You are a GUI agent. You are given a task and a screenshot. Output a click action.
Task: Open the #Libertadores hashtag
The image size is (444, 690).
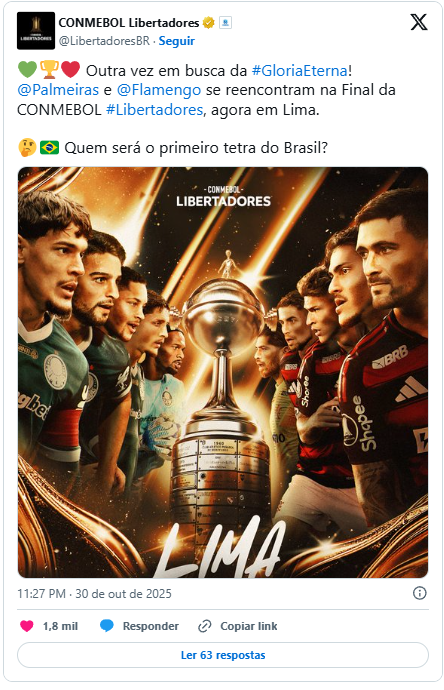click(154, 109)
